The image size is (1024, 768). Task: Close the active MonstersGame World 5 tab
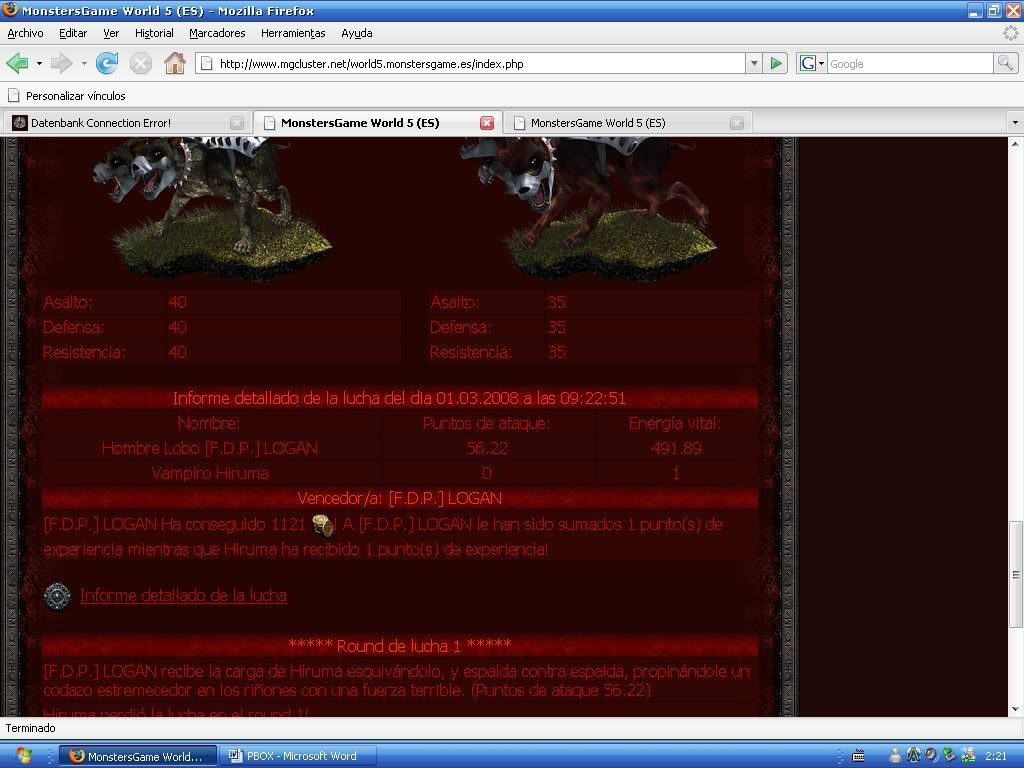(x=487, y=123)
